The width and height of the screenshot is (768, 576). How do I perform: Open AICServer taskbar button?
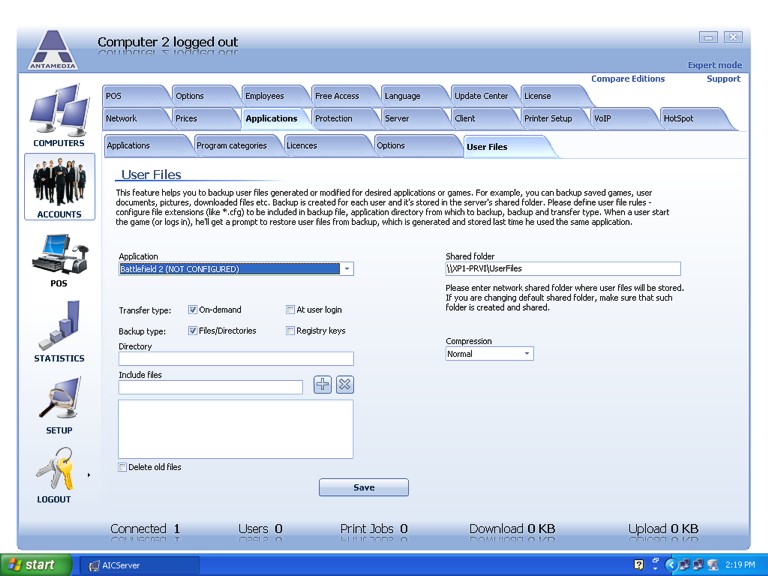click(x=140, y=565)
